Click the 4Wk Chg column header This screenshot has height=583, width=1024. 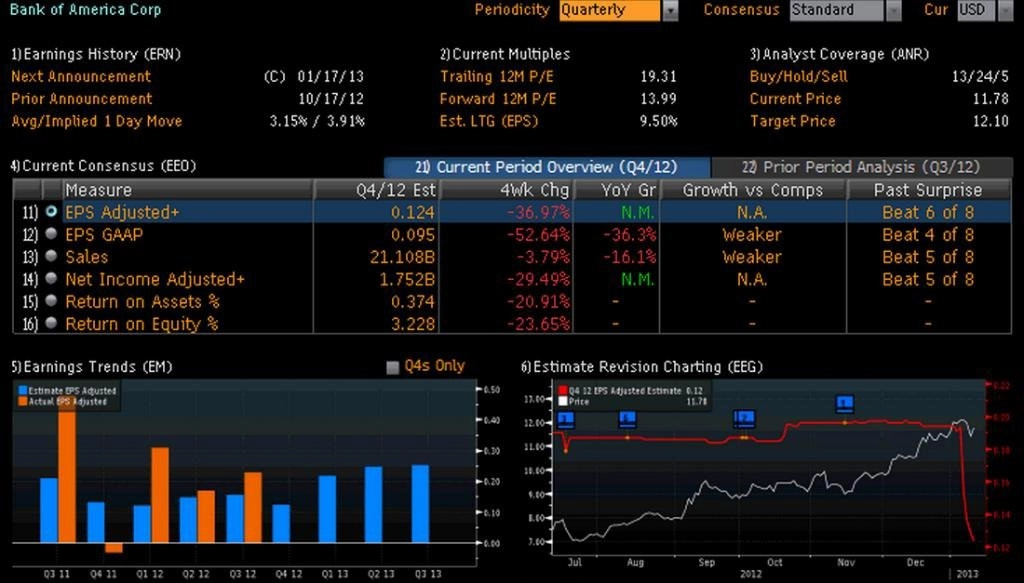click(x=507, y=190)
